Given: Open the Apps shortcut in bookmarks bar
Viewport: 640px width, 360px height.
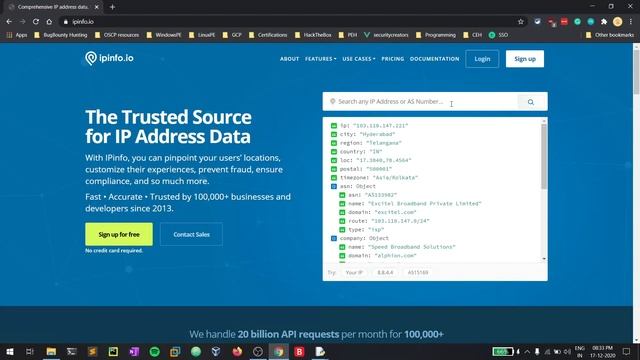Looking at the screenshot, I should tap(17, 35).
